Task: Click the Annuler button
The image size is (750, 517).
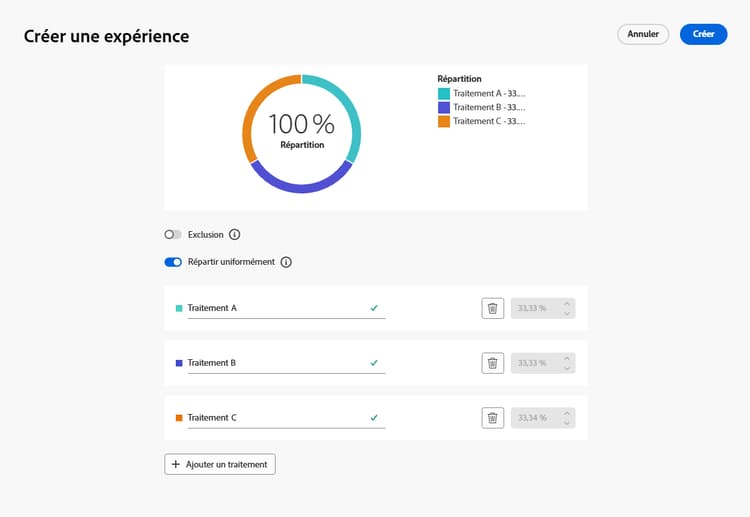Action: point(643,34)
